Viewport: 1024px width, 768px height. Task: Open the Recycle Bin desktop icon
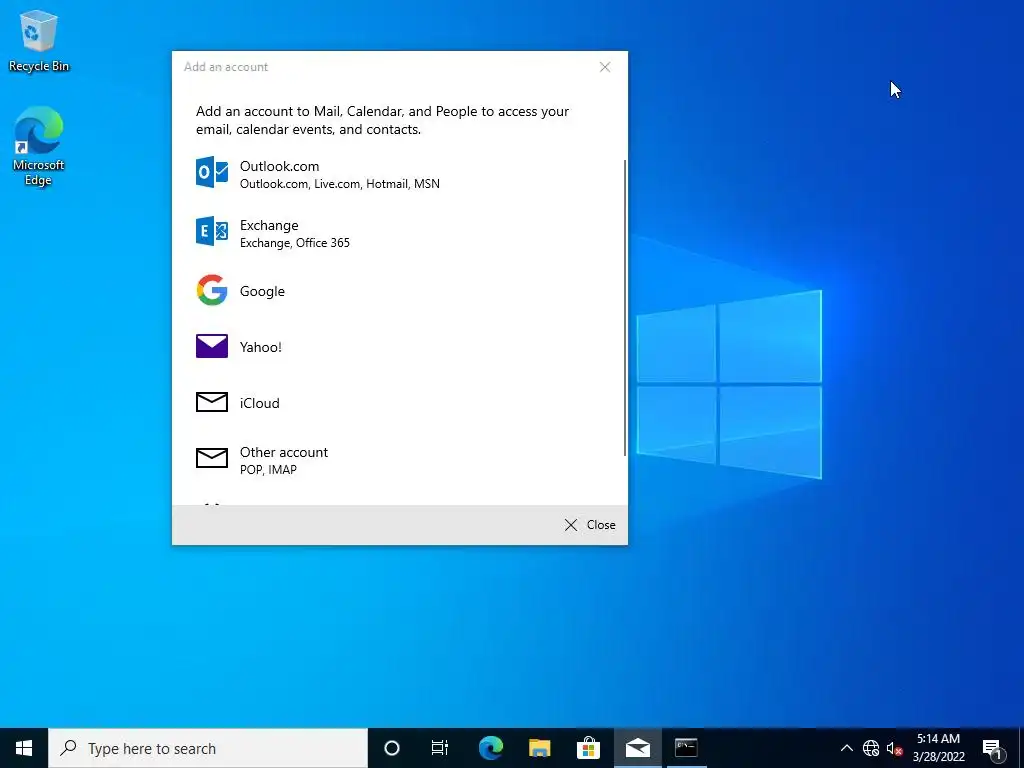click(39, 40)
